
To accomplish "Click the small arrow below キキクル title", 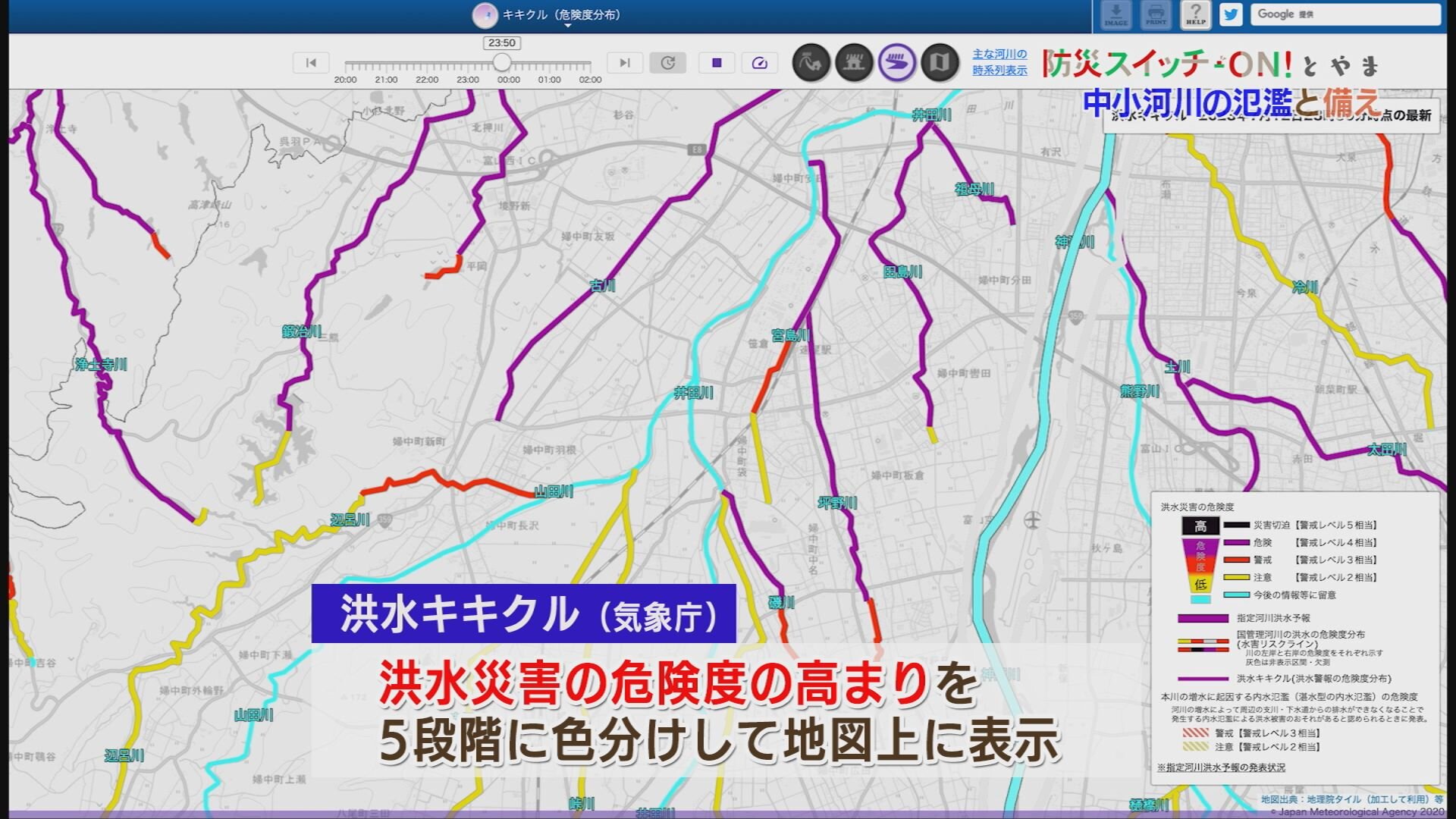I will click(567, 27).
